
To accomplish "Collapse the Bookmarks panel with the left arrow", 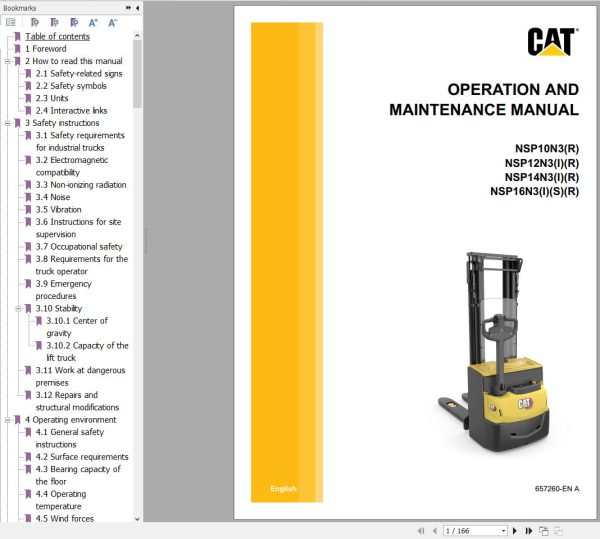I will [137, 8].
